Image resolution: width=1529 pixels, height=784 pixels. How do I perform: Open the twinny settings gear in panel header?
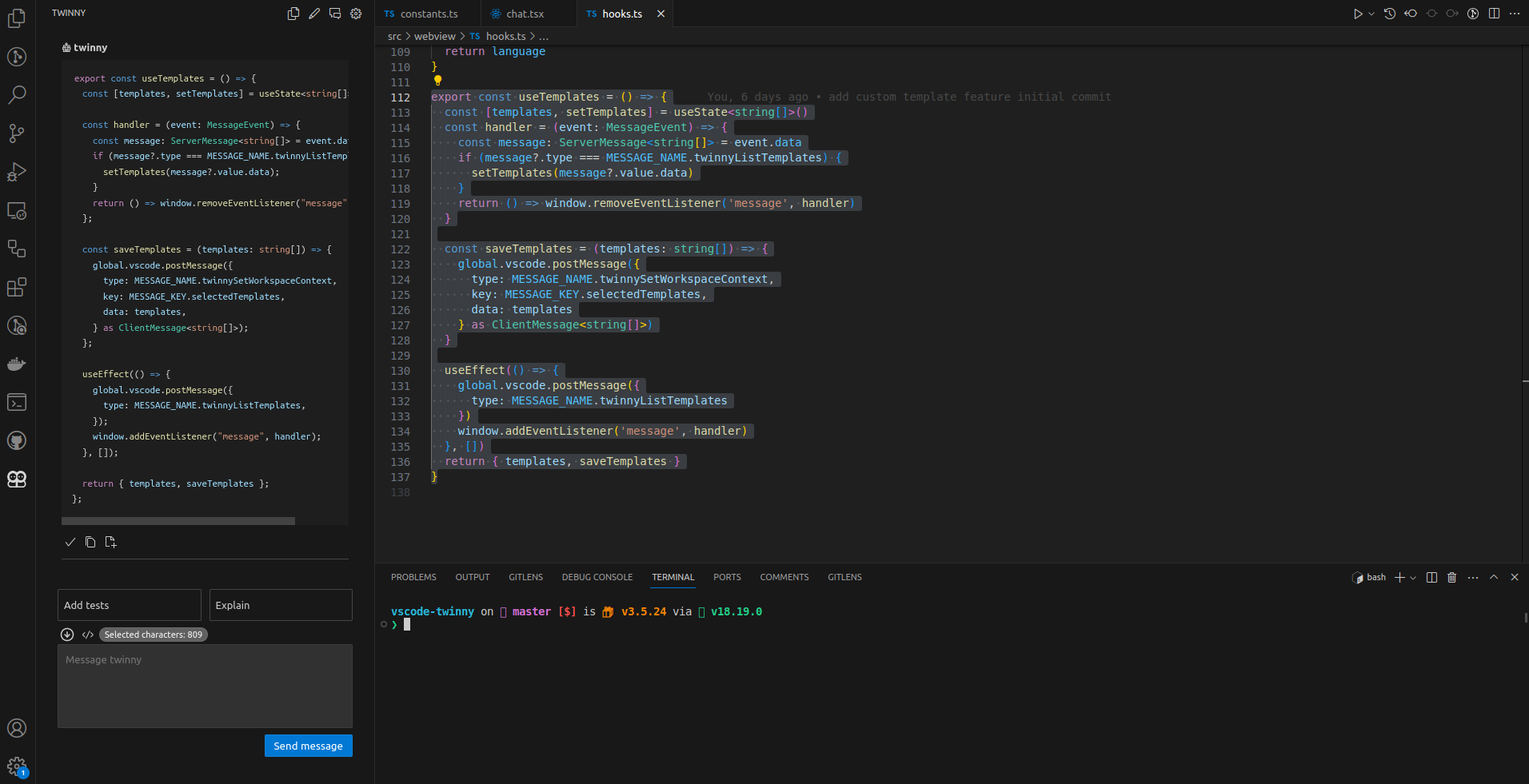(356, 14)
